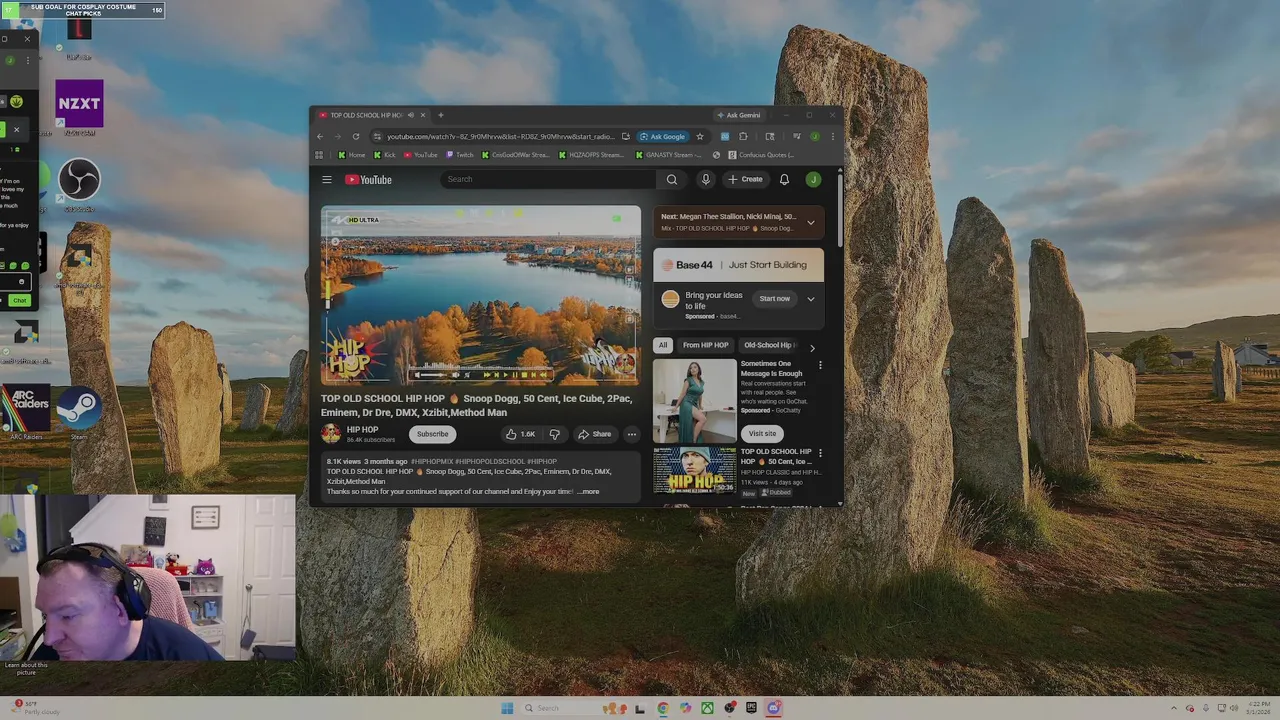Go forward in Chrome
The height and width of the screenshot is (720, 1280).
tap(338, 136)
